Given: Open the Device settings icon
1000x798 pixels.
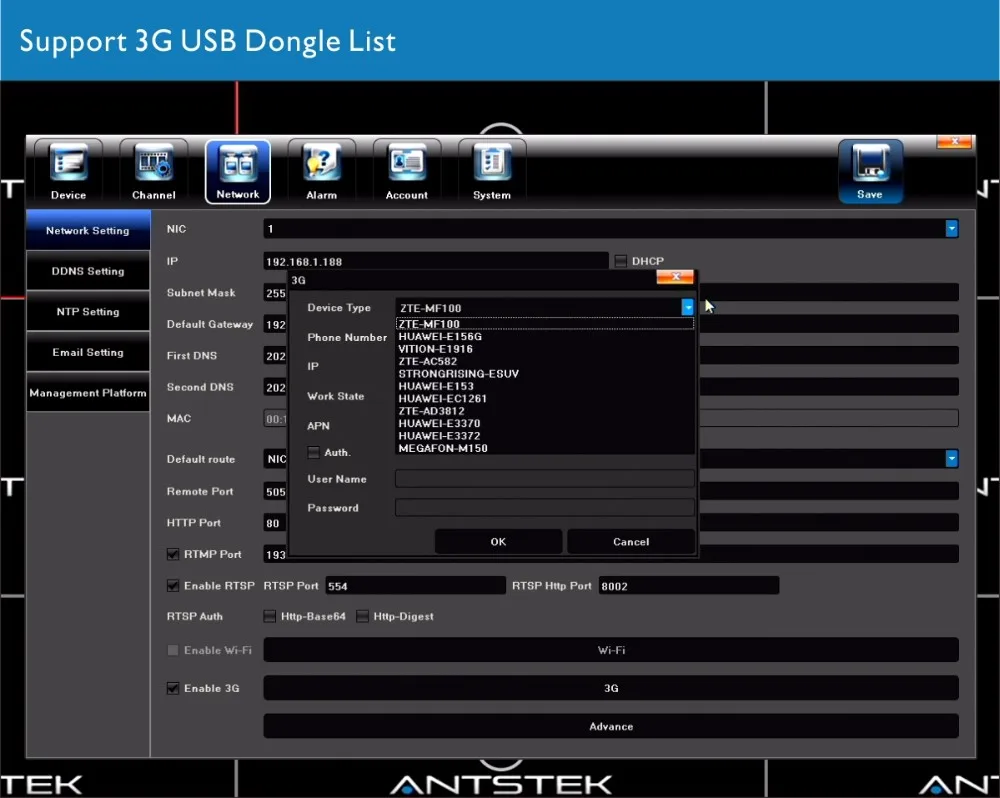Looking at the screenshot, I should point(68,171).
